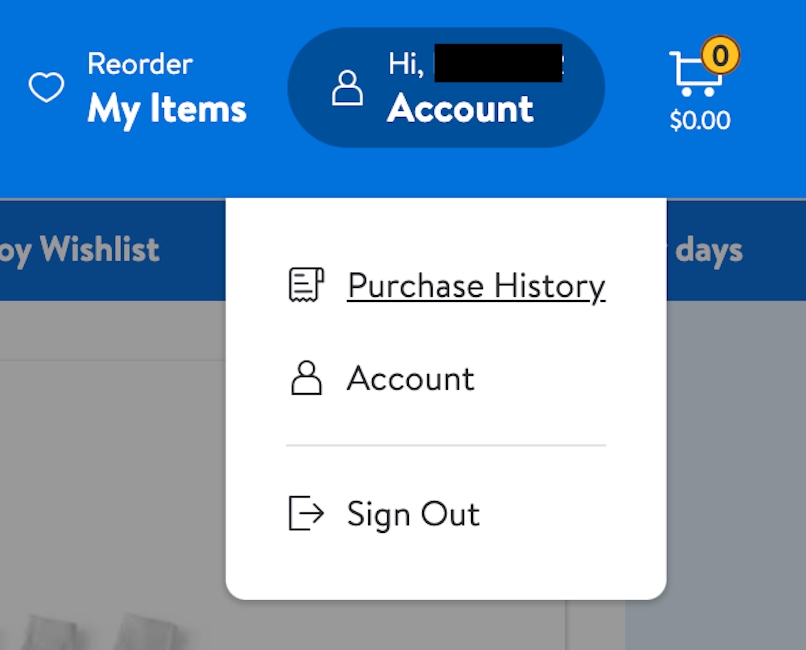Collapse the account dropdown by clicking Account pill
This screenshot has height=650, width=806.
point(445,88)
